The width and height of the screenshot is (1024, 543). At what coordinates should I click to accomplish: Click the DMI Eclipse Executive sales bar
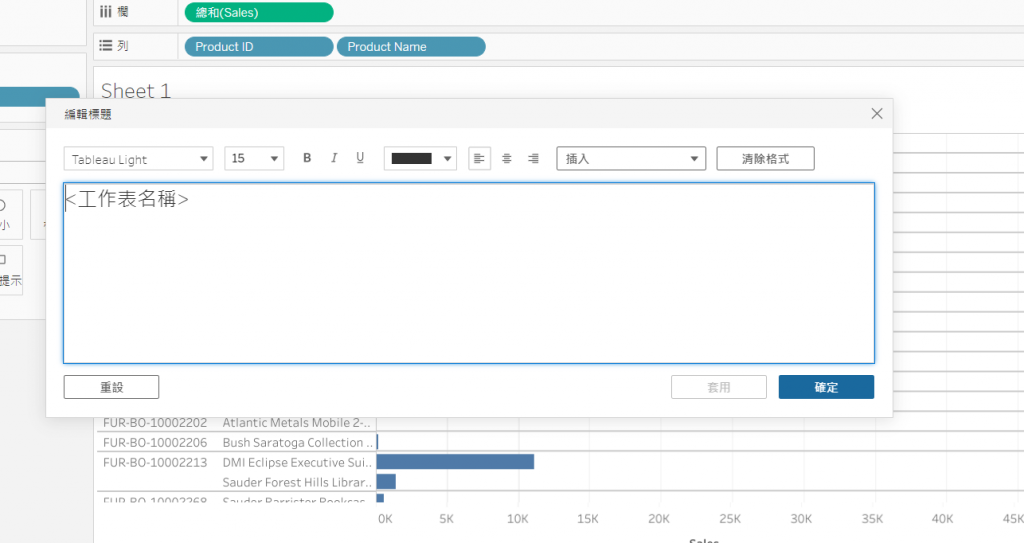point(455,462)
